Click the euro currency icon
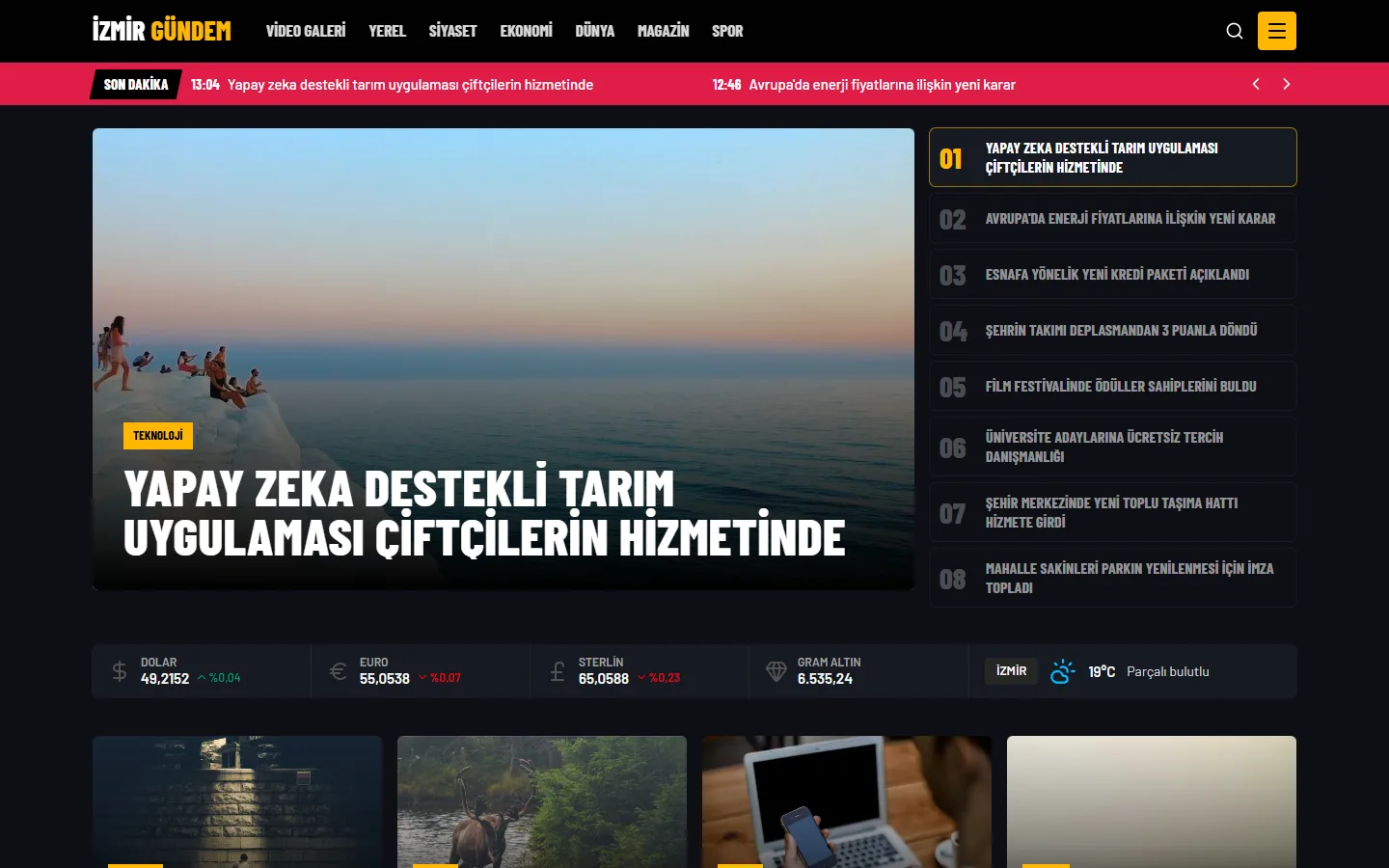Screen dimensions: 1389x868 pyautogui.click(x=338, y=671)
